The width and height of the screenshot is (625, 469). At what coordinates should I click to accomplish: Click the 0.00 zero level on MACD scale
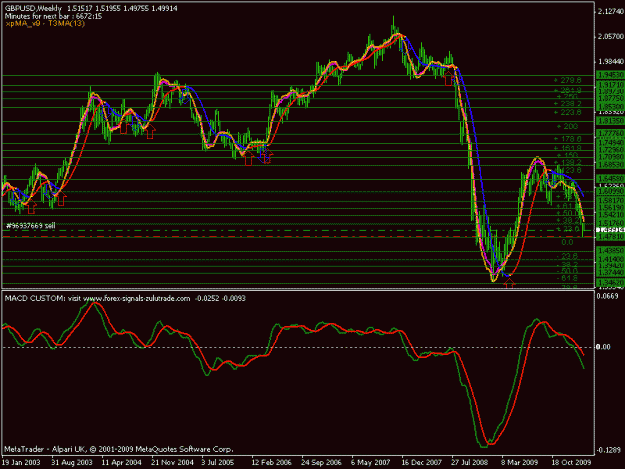(x=604, y=347)
